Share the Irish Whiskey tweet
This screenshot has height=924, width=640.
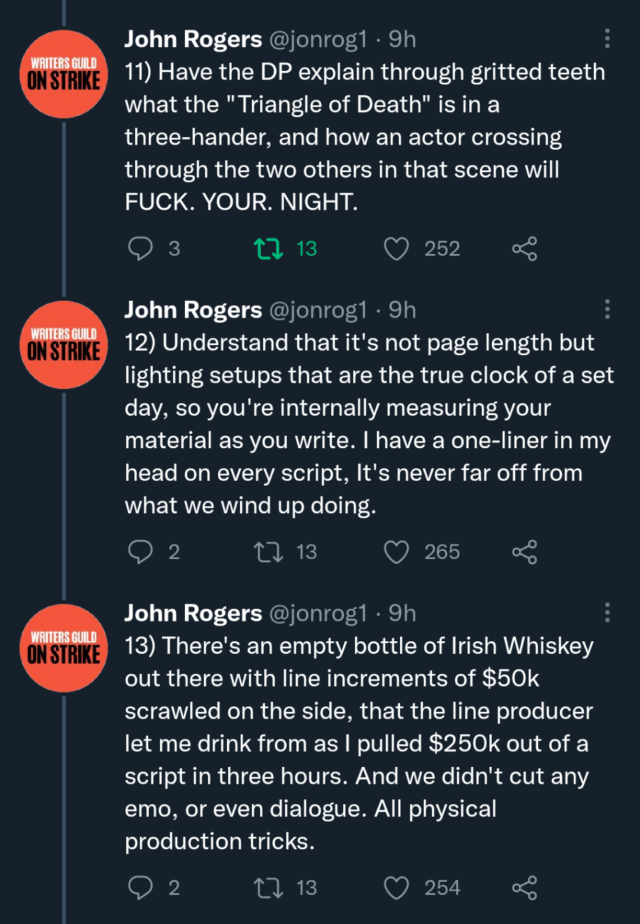(x=524, y=887)
